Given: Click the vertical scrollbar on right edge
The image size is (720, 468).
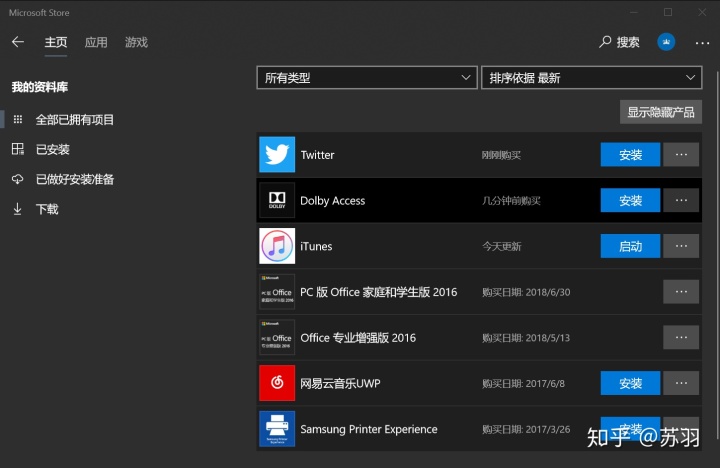Looking at the screenshot, I should pyautogui.click(x=717, y=255).
